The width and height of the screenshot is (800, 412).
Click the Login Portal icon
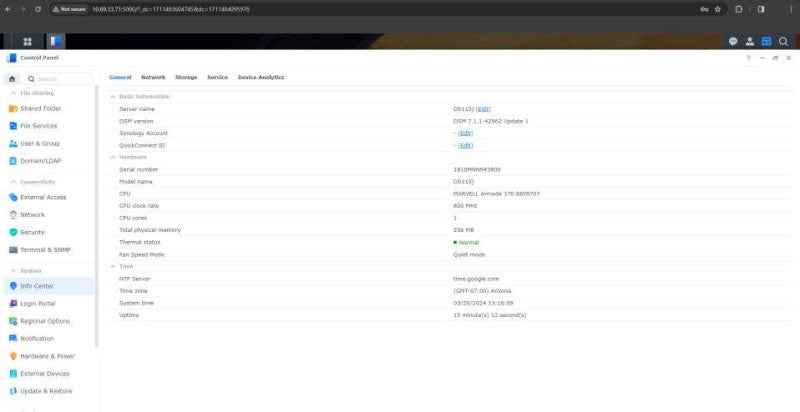click(x=13, y=303)
